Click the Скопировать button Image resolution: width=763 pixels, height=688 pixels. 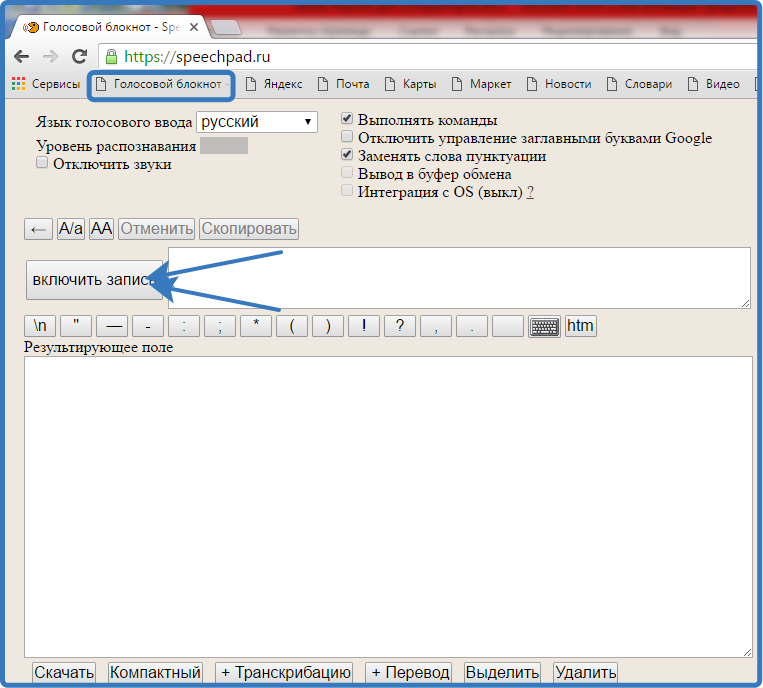click(x=249, y=229)
